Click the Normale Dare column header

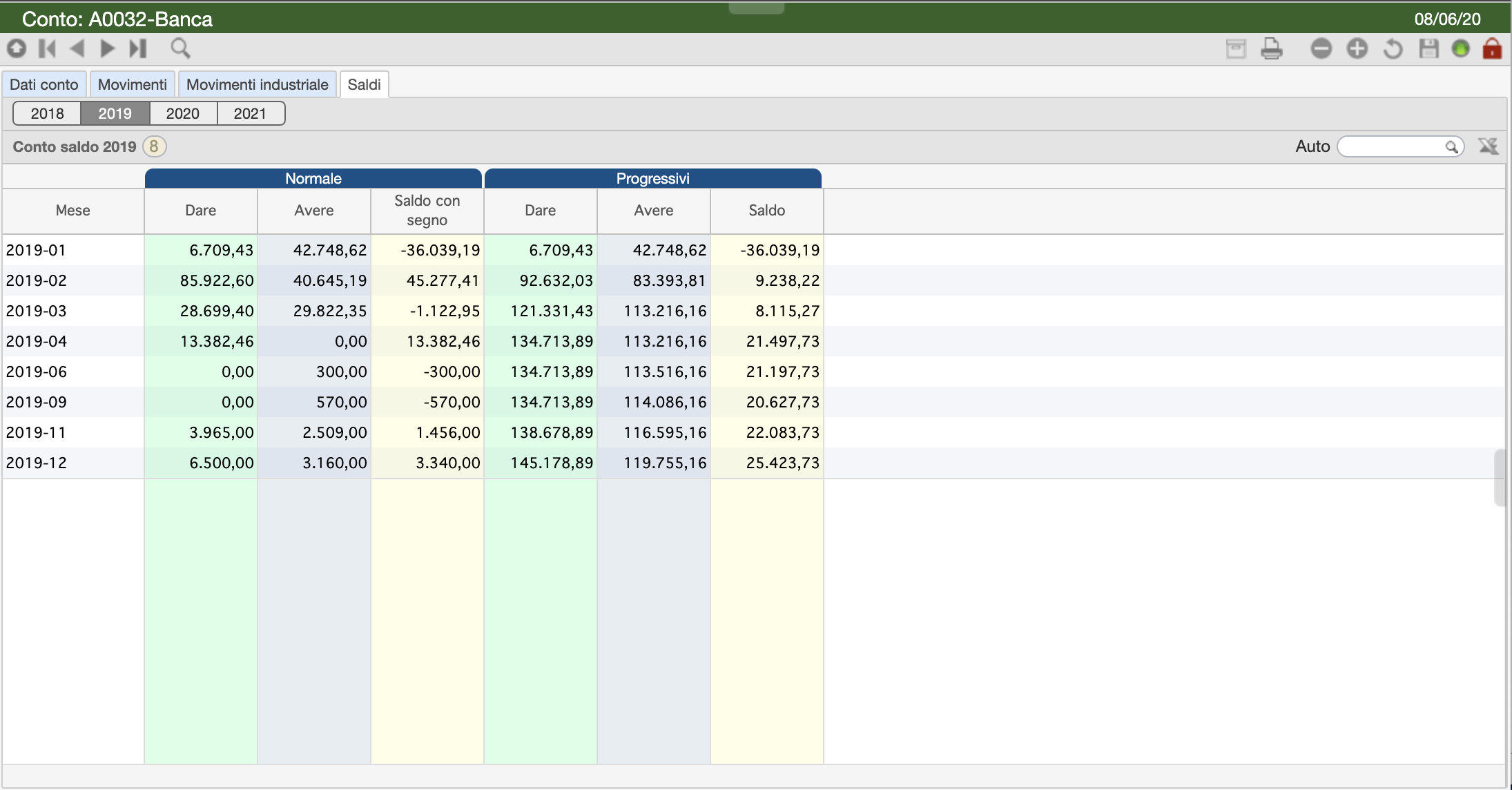201,211
